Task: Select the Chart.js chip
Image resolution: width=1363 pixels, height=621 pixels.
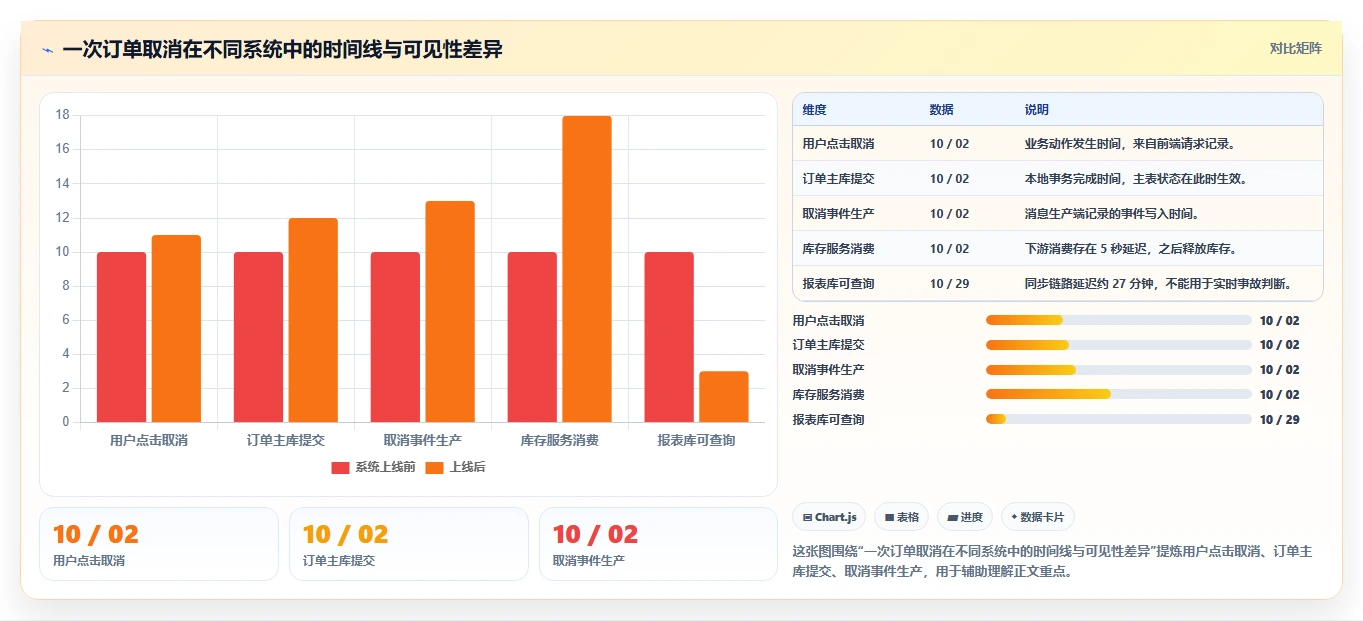Action: (829, 517)
